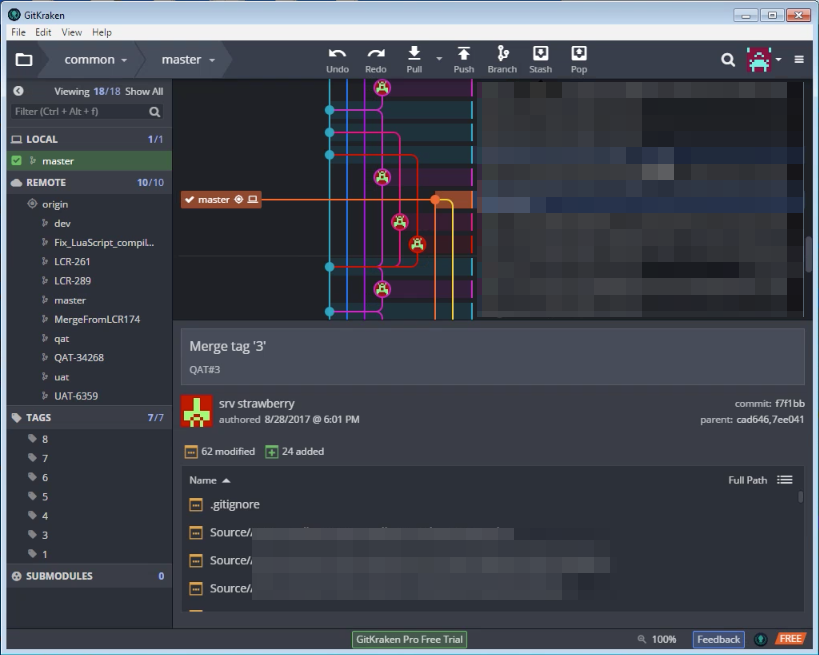
Task: Open the repository folder icon
Action: coord(24,60)
